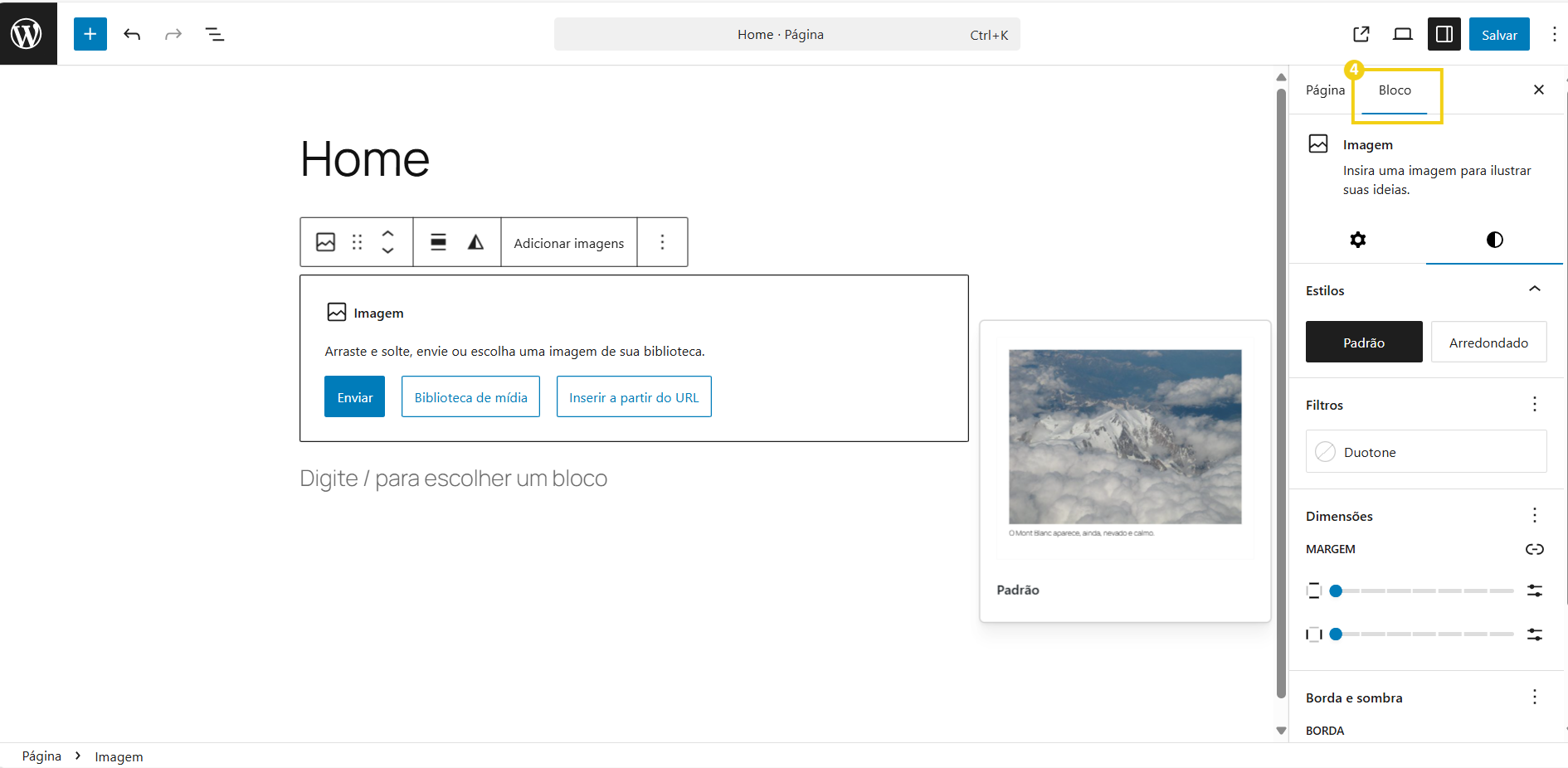This screenshot has height=768, width=1568.
Task: Click Adicionar imagens in block toolbar
Action: [569, 242]
